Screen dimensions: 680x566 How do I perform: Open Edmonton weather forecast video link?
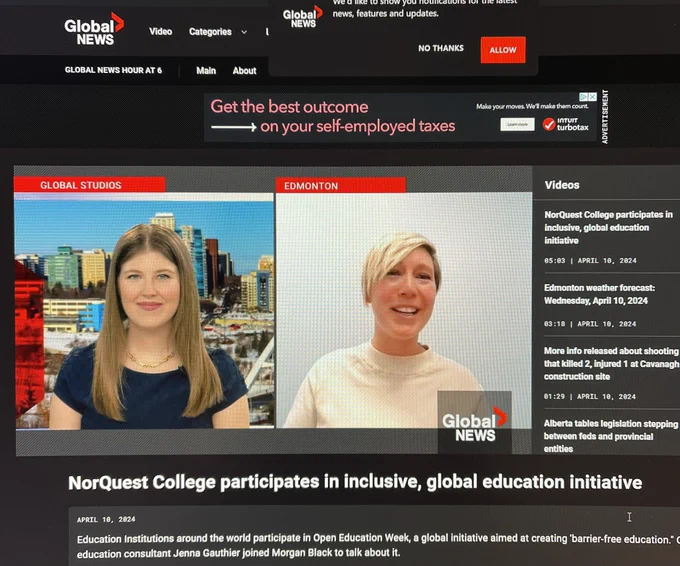599,294
